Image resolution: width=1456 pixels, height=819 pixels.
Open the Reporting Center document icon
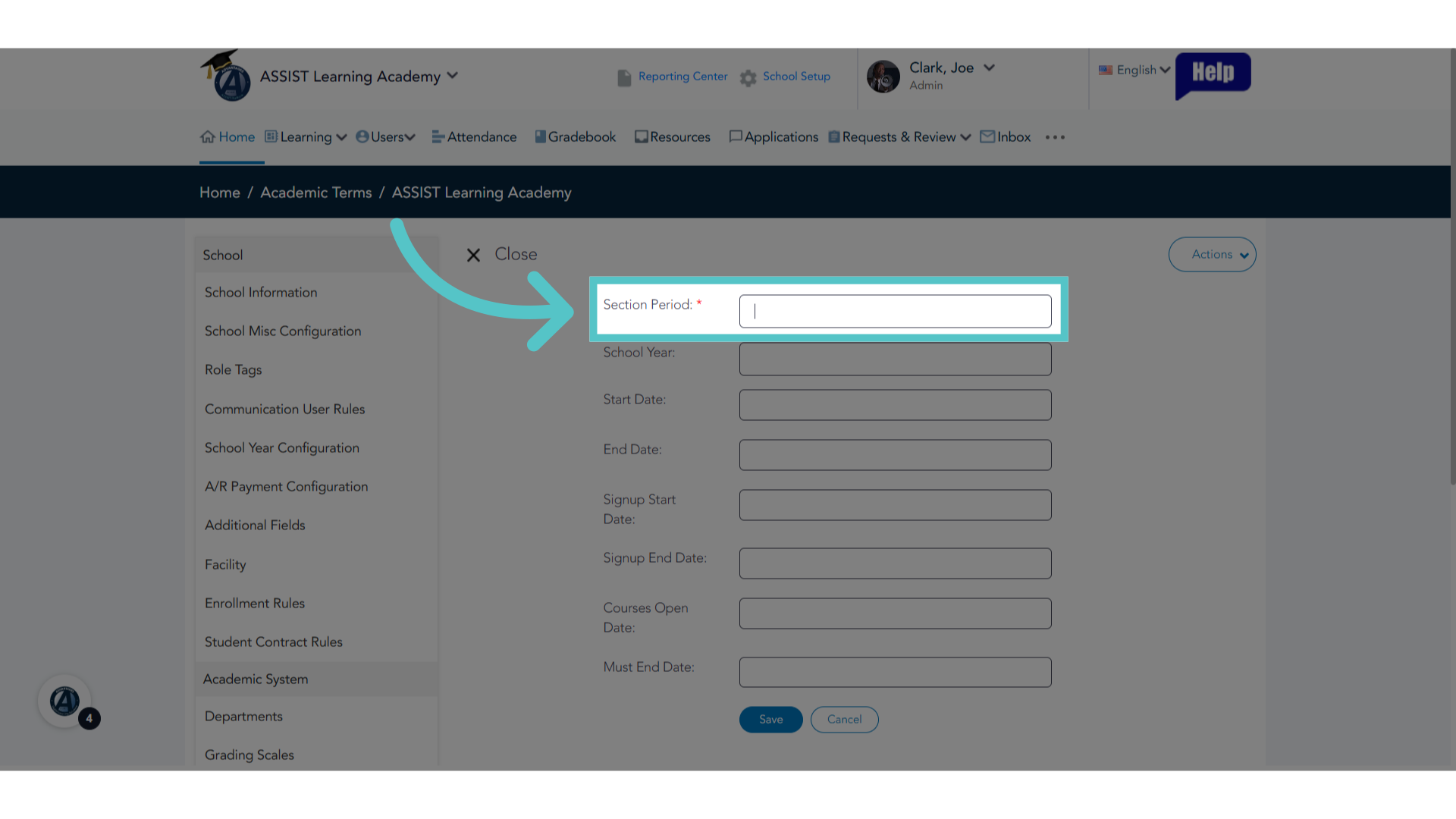click(x=624, y=77)
